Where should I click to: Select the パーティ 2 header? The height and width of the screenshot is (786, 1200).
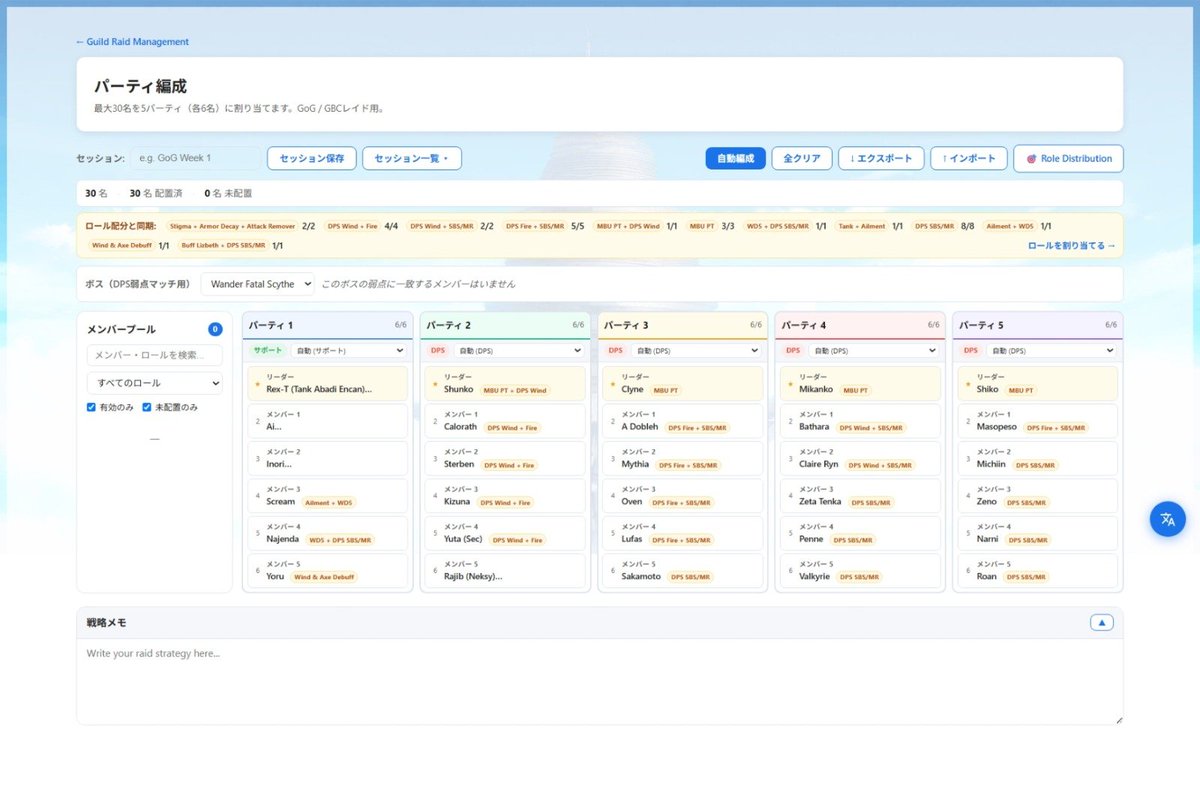(505, 325)
